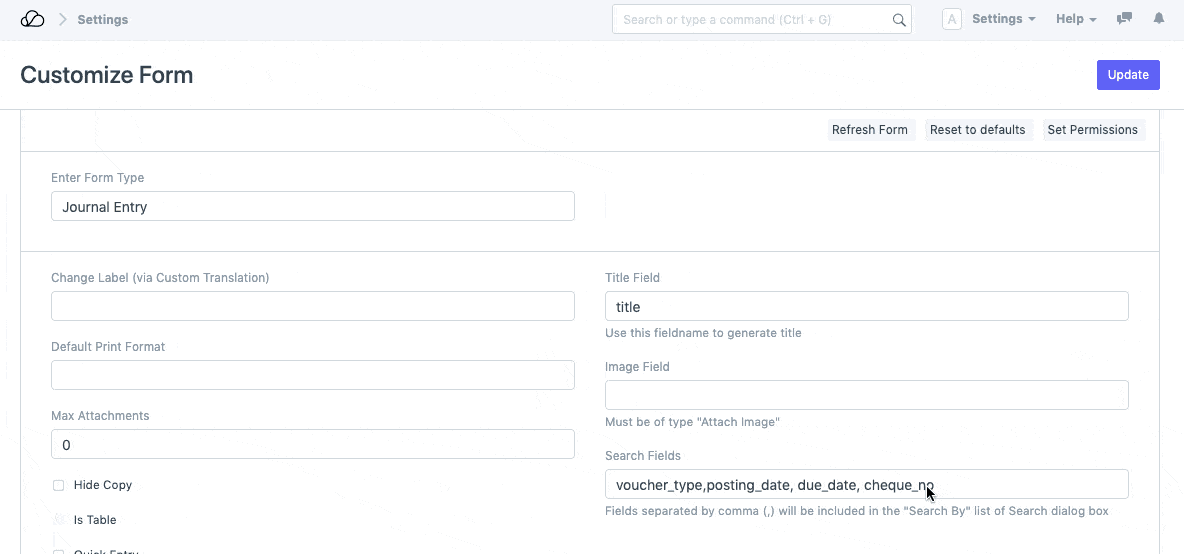Viewport: 1184px width, 554px height.
Task: Click the user avatar 'A' icon
Action: pyautogui.click(x=952, y=19)
